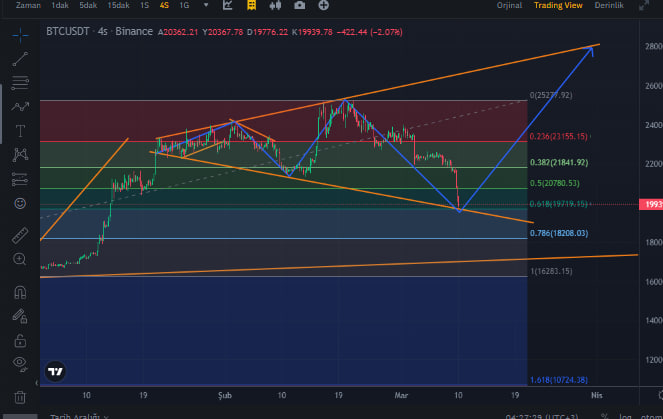Click Fibonacci label 1.618(10724.38)

pyautogui.click(x=559, y=380)
